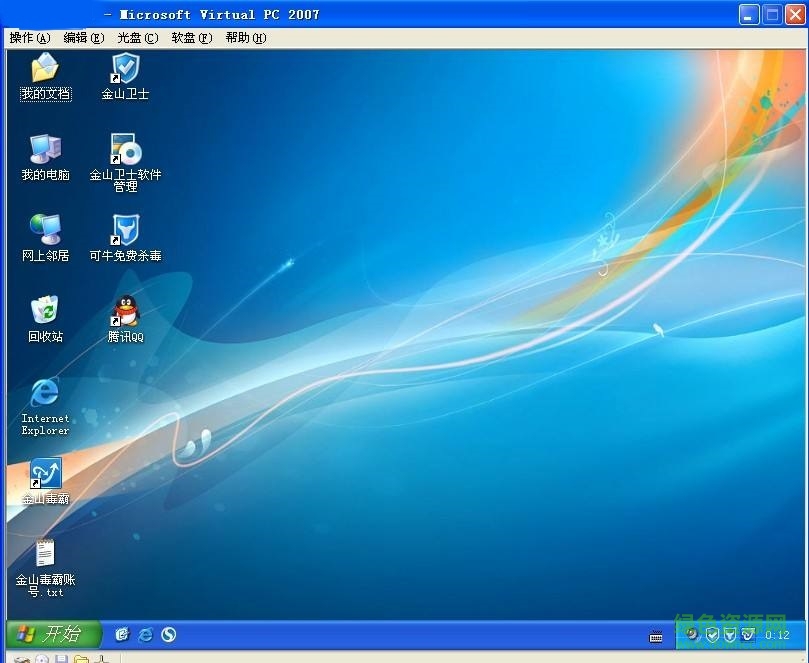Viewport: 809px width, 663px height.
Task: Launch 金山毒霸 from the desktop
Action: 45,473
